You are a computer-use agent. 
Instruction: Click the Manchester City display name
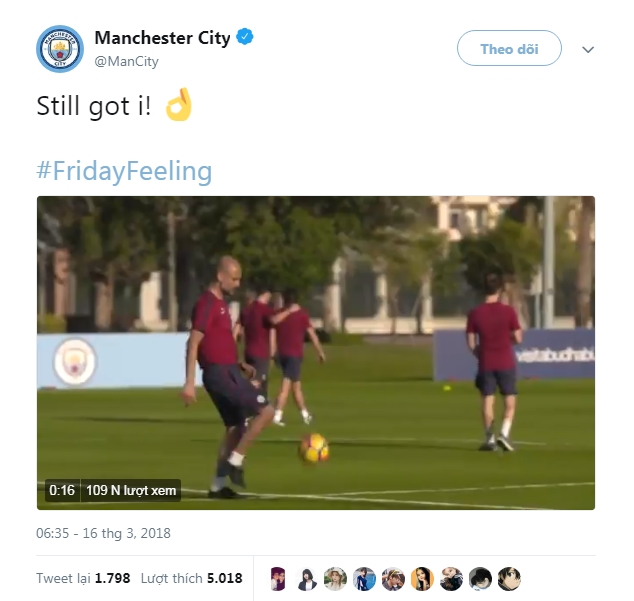coord(162,38)
